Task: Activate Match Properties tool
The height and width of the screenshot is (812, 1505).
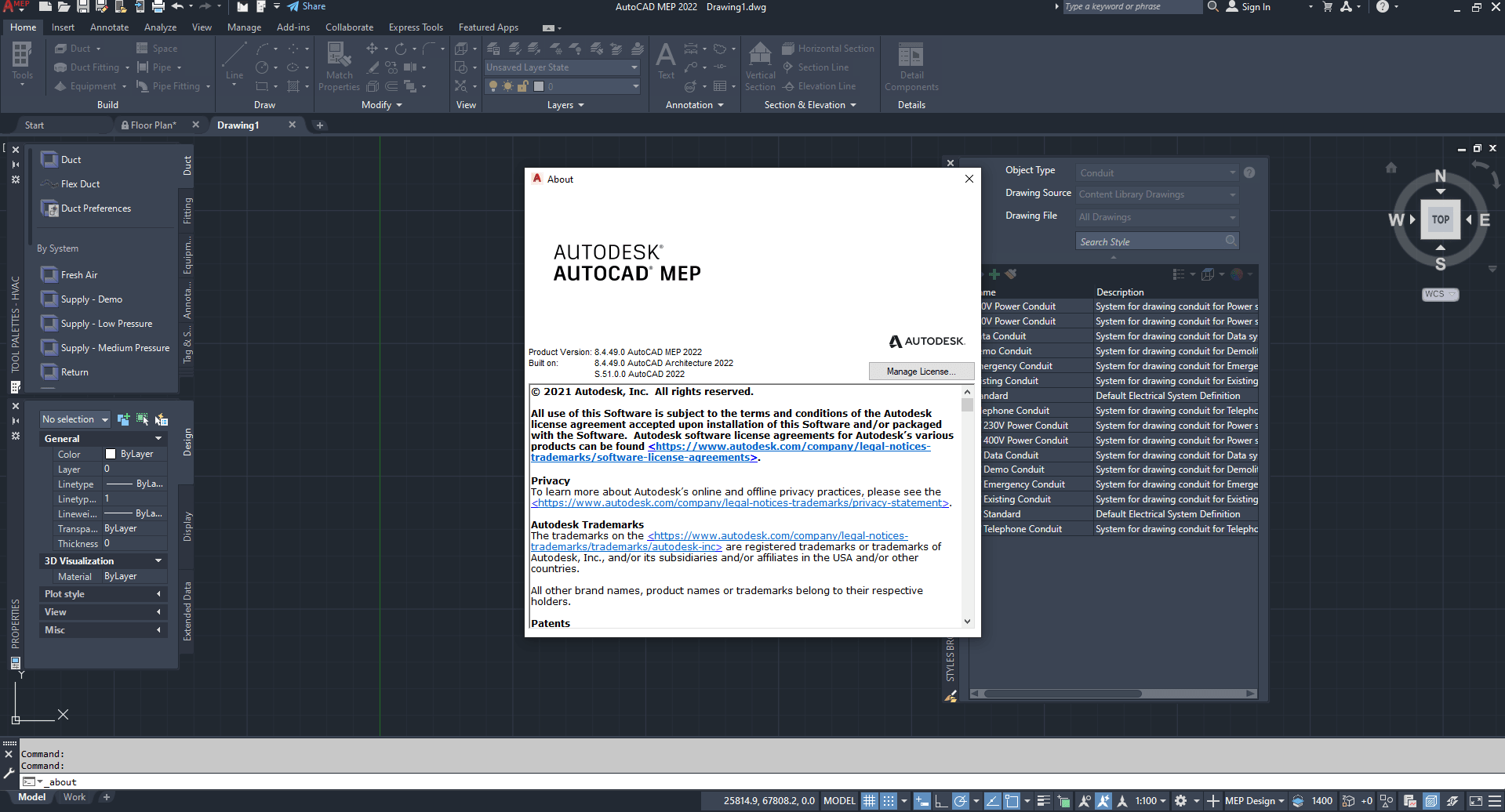Action: 339,67
